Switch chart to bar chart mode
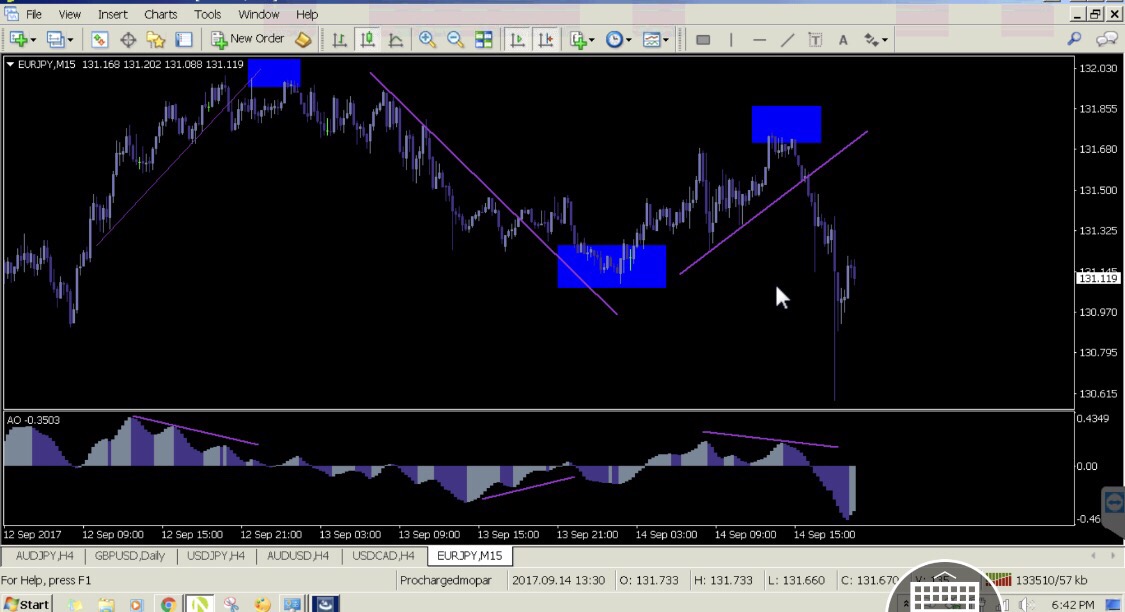 [x=339, y=39]
